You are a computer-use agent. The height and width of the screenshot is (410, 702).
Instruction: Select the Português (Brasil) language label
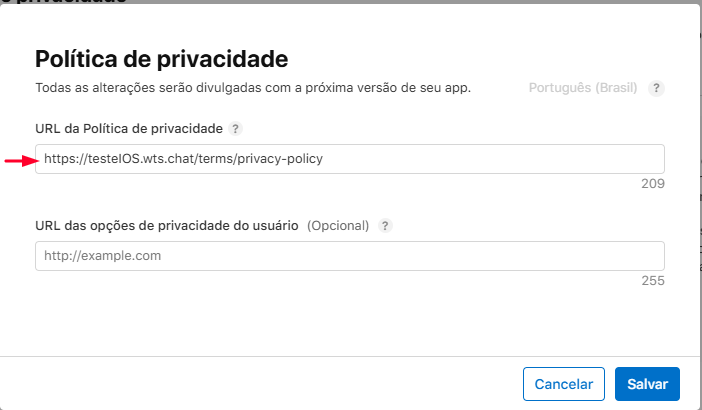(x=583, y=88)
